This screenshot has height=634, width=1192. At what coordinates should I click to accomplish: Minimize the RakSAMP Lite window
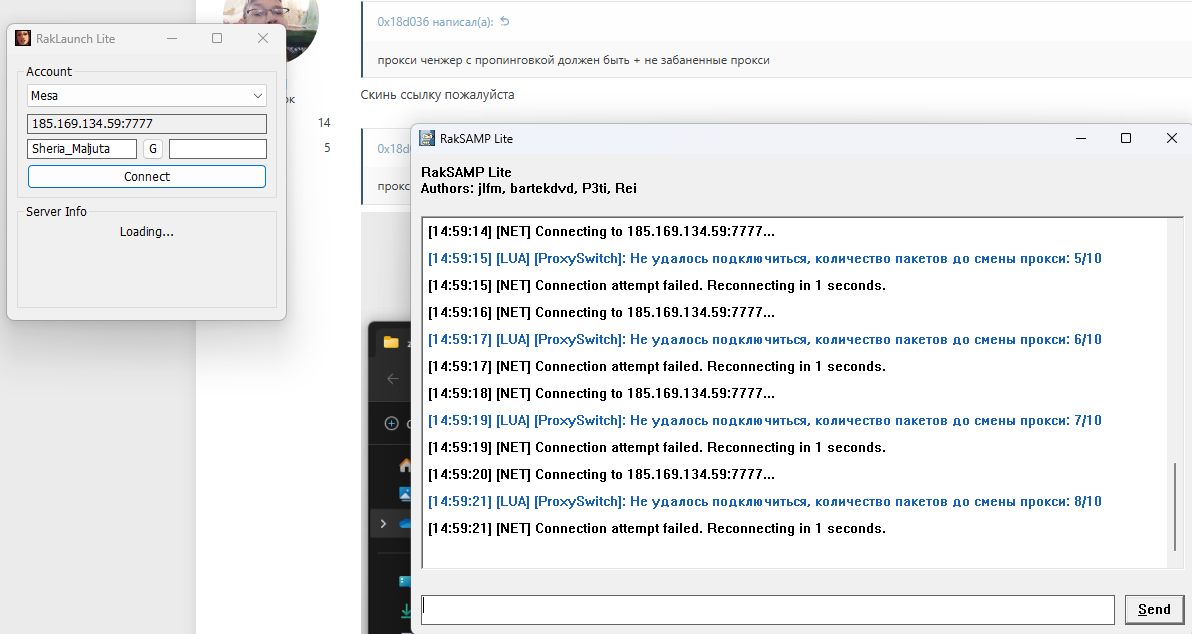click(1080, 138)
